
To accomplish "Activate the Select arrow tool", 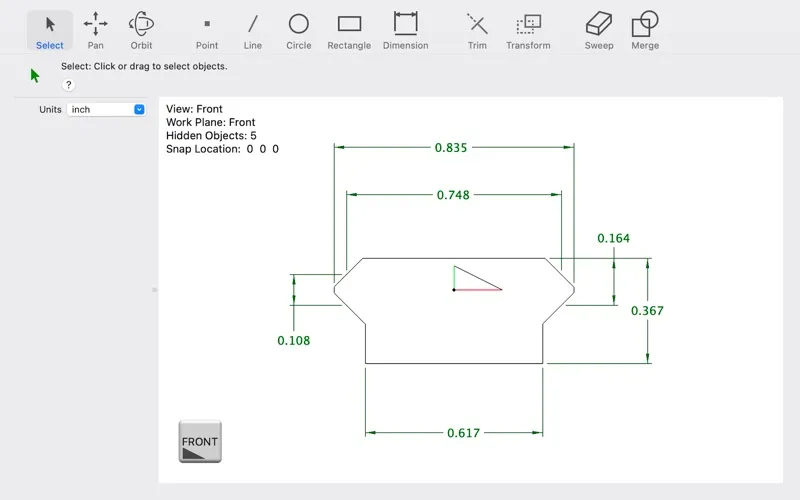I will [x=49, y=31].
